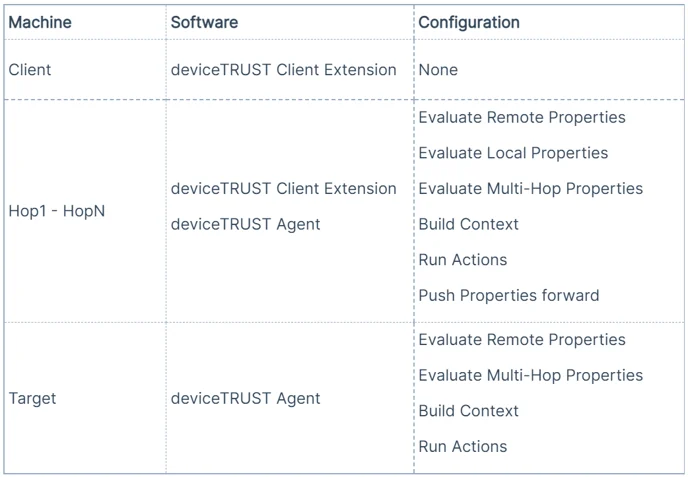Select the Client machine cell
Image resolution: width=688 pixels, height=477 pixels.
[30, 70]
